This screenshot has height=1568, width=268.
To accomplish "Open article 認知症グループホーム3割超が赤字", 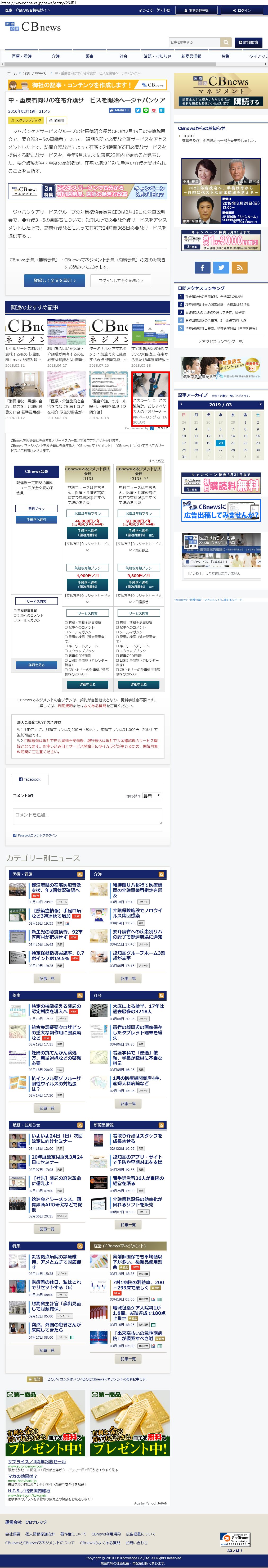I will [x=138, y=956].
